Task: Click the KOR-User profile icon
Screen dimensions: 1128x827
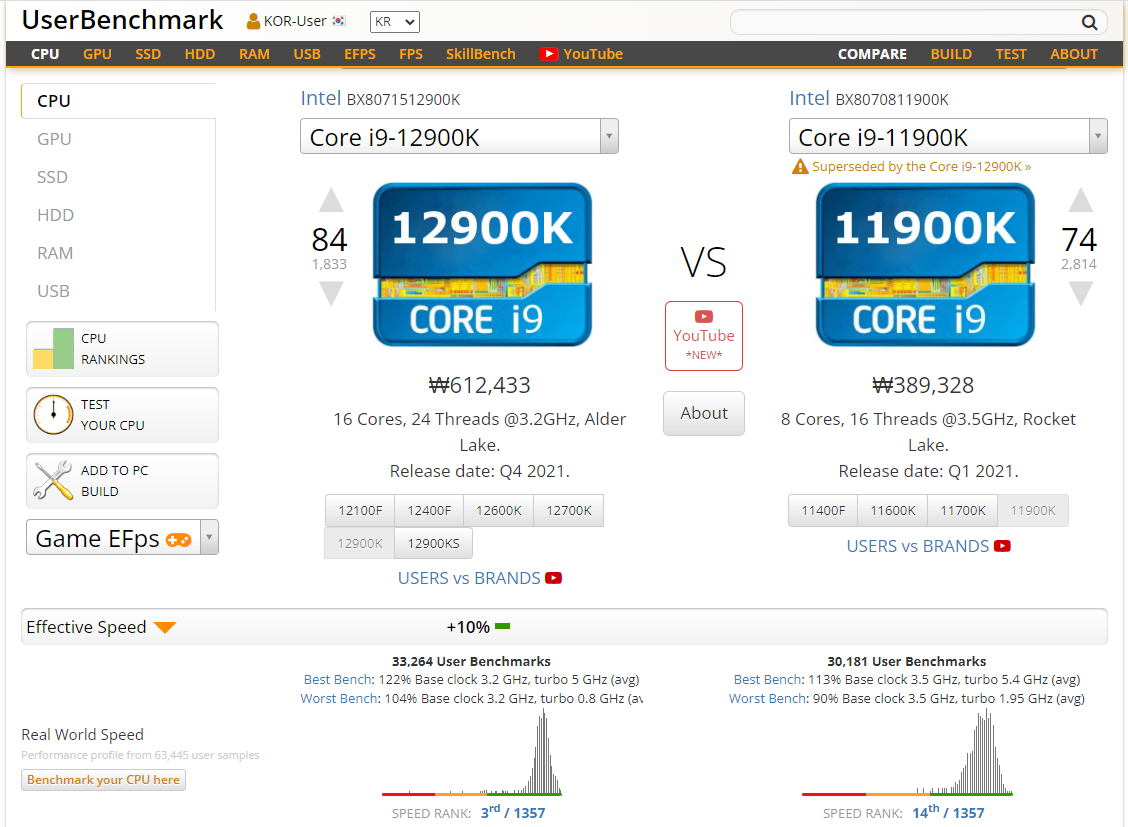Action: [x=253, y=22]
